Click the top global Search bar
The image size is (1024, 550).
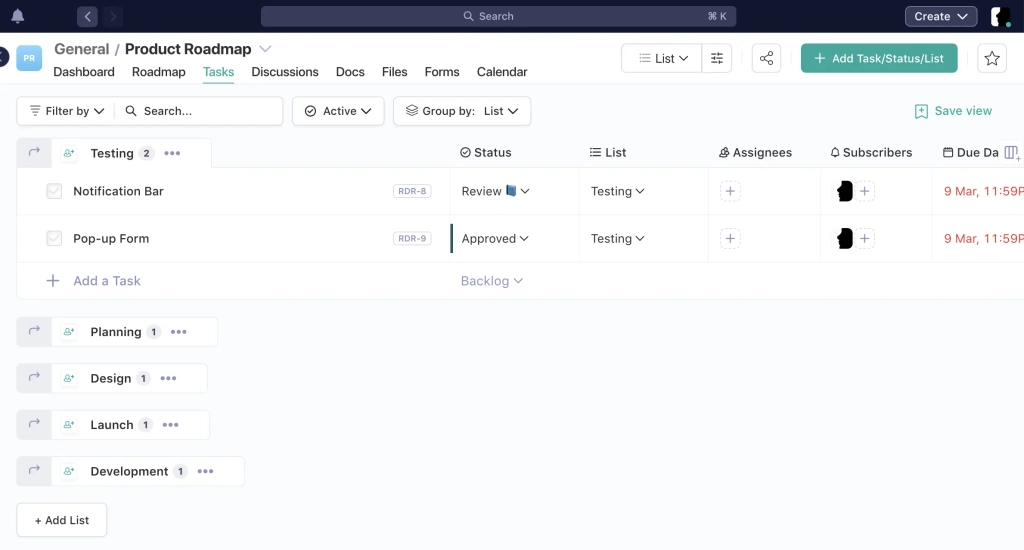498,16
